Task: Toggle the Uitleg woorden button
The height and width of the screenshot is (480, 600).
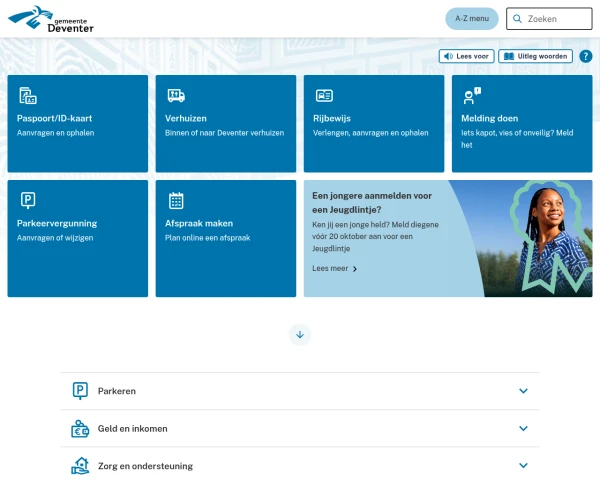Action: coord(535,56)
